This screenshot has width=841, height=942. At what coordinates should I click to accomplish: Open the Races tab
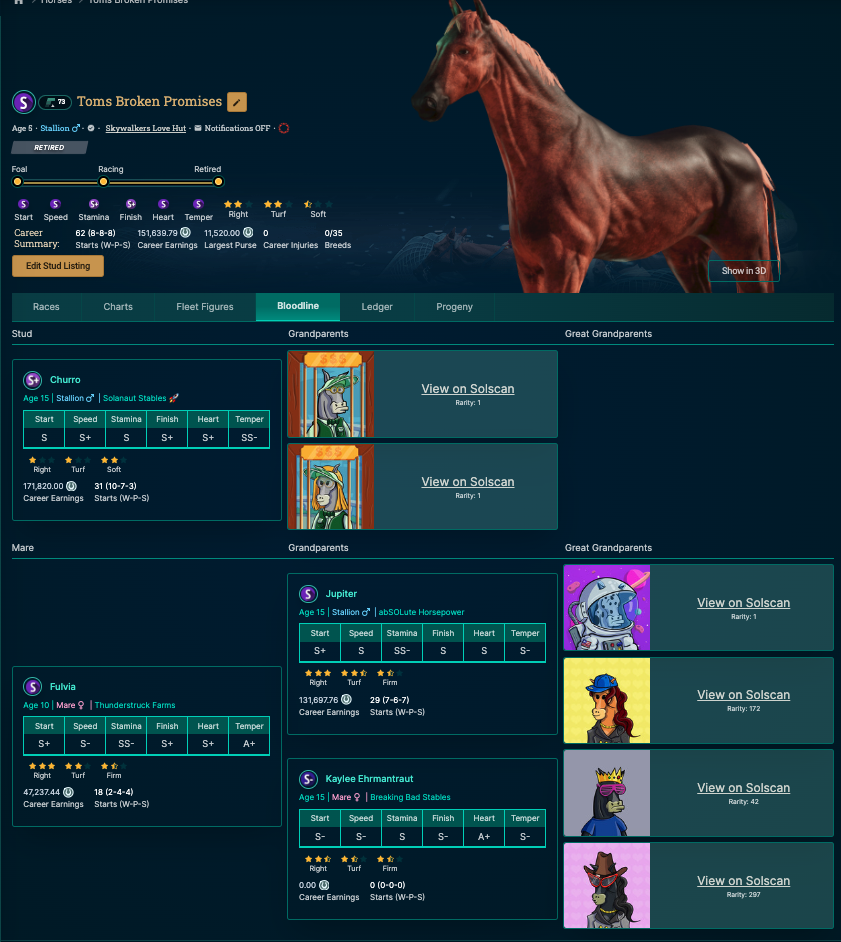(46, 307)
